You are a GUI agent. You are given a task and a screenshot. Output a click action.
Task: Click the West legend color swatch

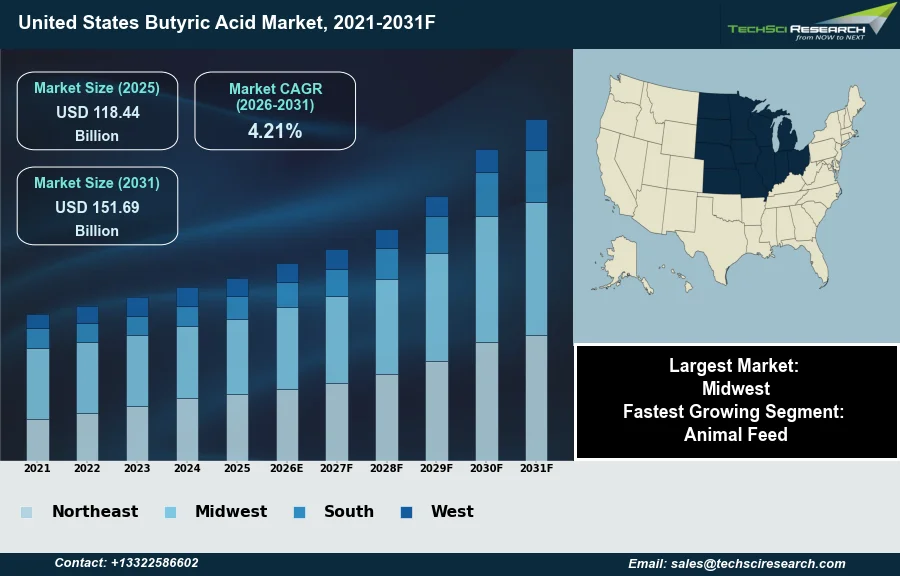coord(406,512)
